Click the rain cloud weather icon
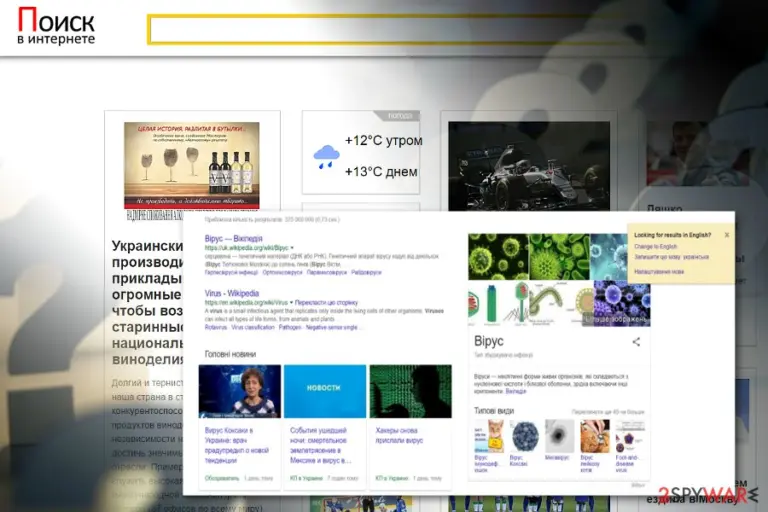768x512 pixels. pyautogui.click(x=326, y=157)
